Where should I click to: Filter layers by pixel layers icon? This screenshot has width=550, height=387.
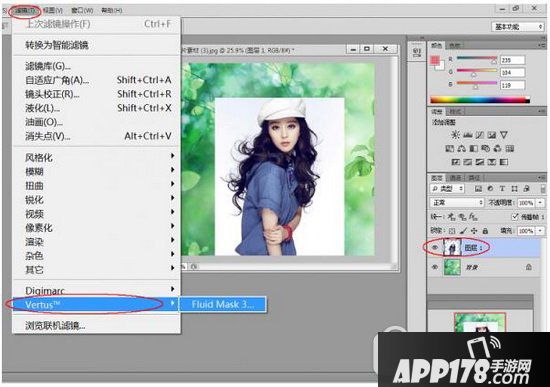(x=478, y=189)
